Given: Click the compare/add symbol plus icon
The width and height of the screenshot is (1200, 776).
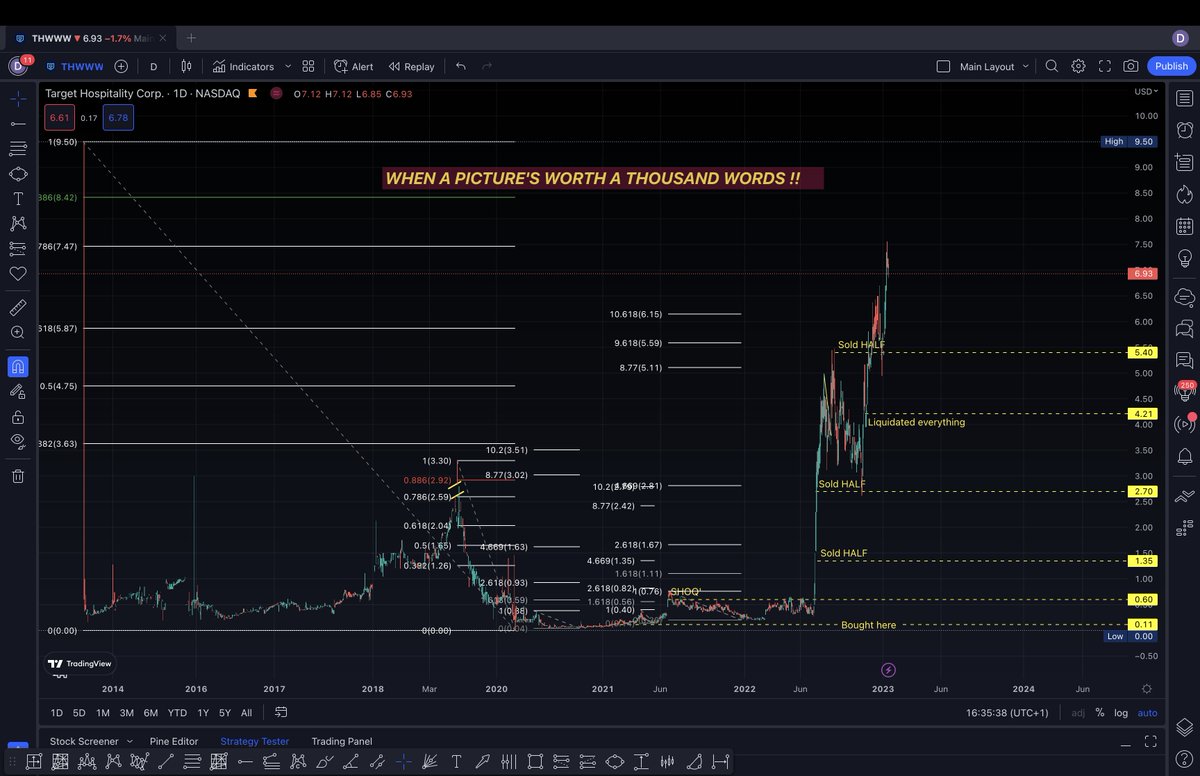Looking at the screenshot, I should coord(121,66).
